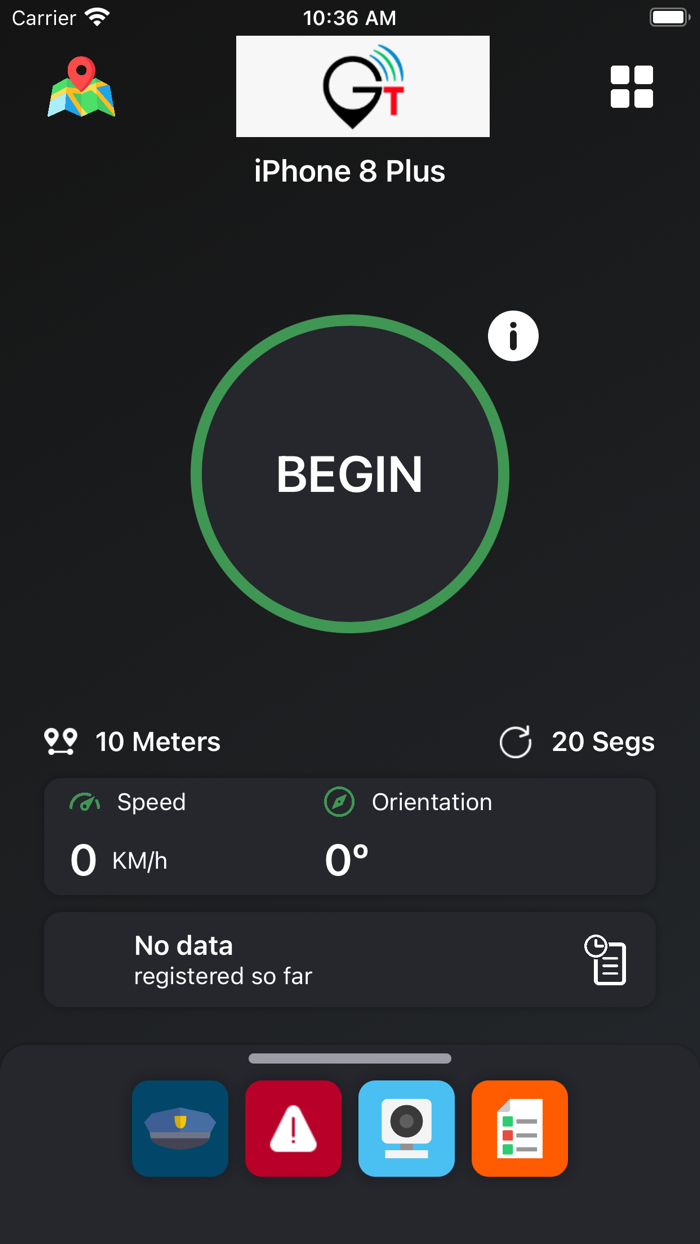The height and width of the screenshot is (1244, 700).
Task: Open the orange checklist report icon
Action: (520, 1128)
